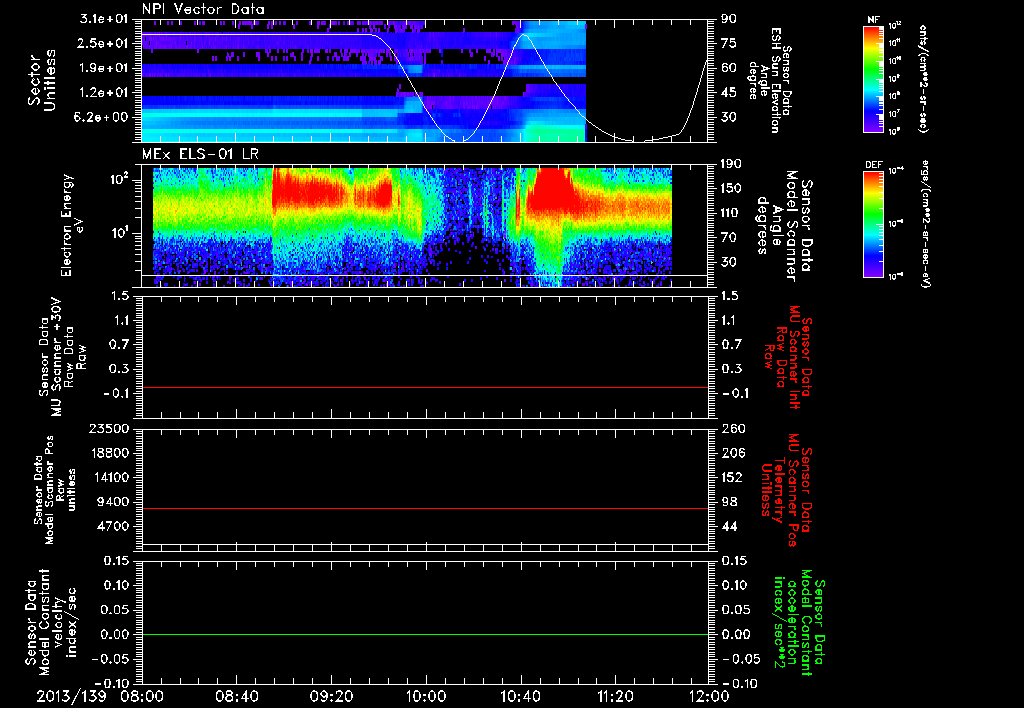Screen dimensions: 1024x708
Task: Click the "4700" scanner position tick label
Action: coord(113,526)
